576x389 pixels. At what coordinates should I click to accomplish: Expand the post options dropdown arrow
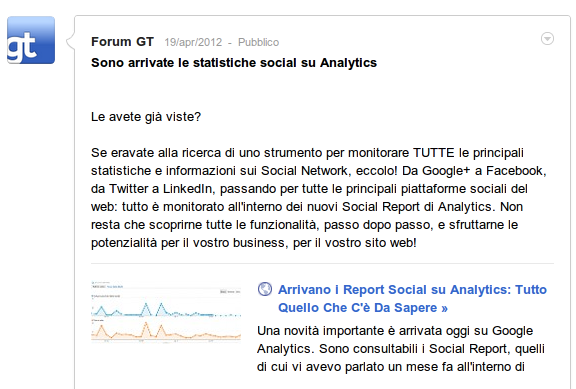(x=547, y=39)
